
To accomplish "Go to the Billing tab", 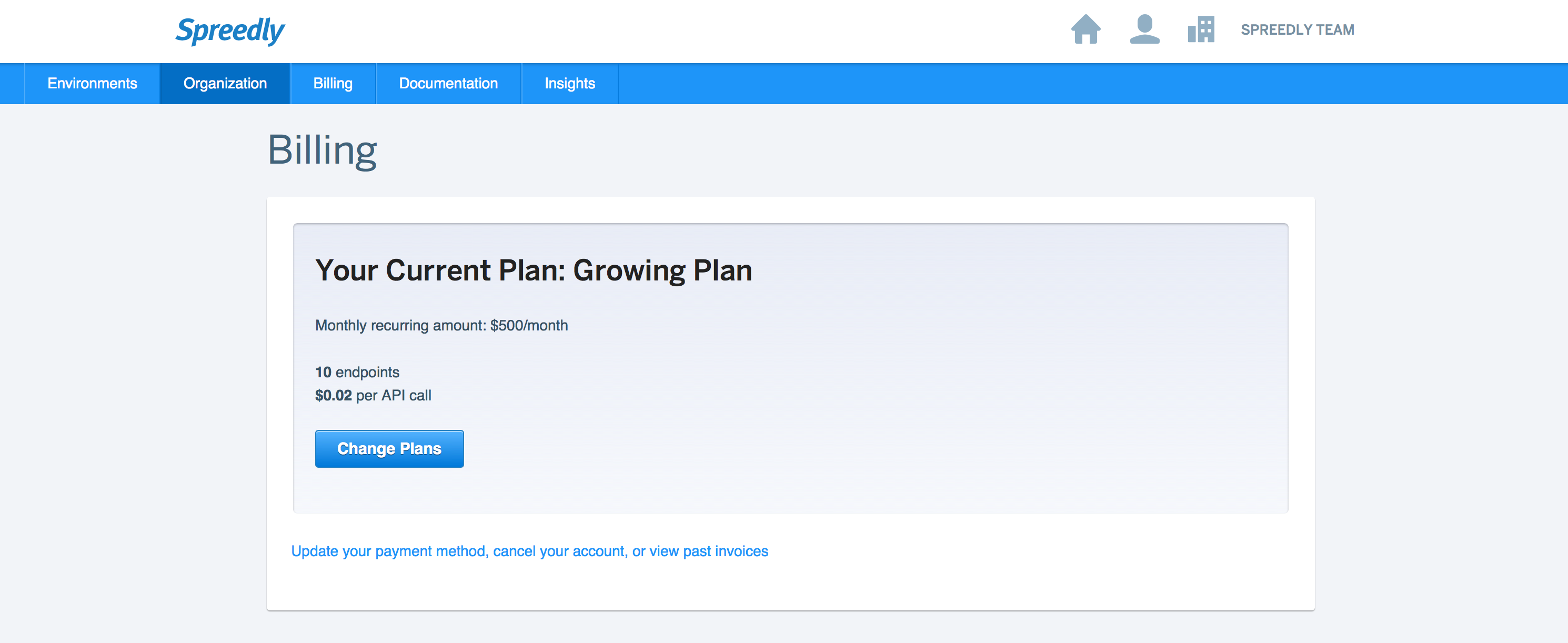I will pos(333,84).
